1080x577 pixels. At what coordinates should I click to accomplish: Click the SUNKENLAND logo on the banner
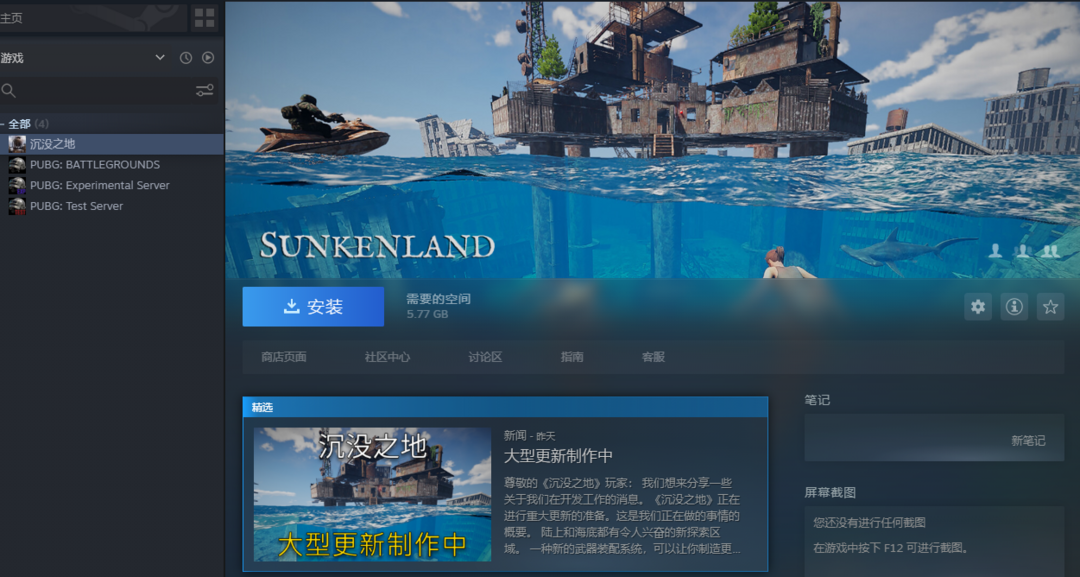point(377,246)
